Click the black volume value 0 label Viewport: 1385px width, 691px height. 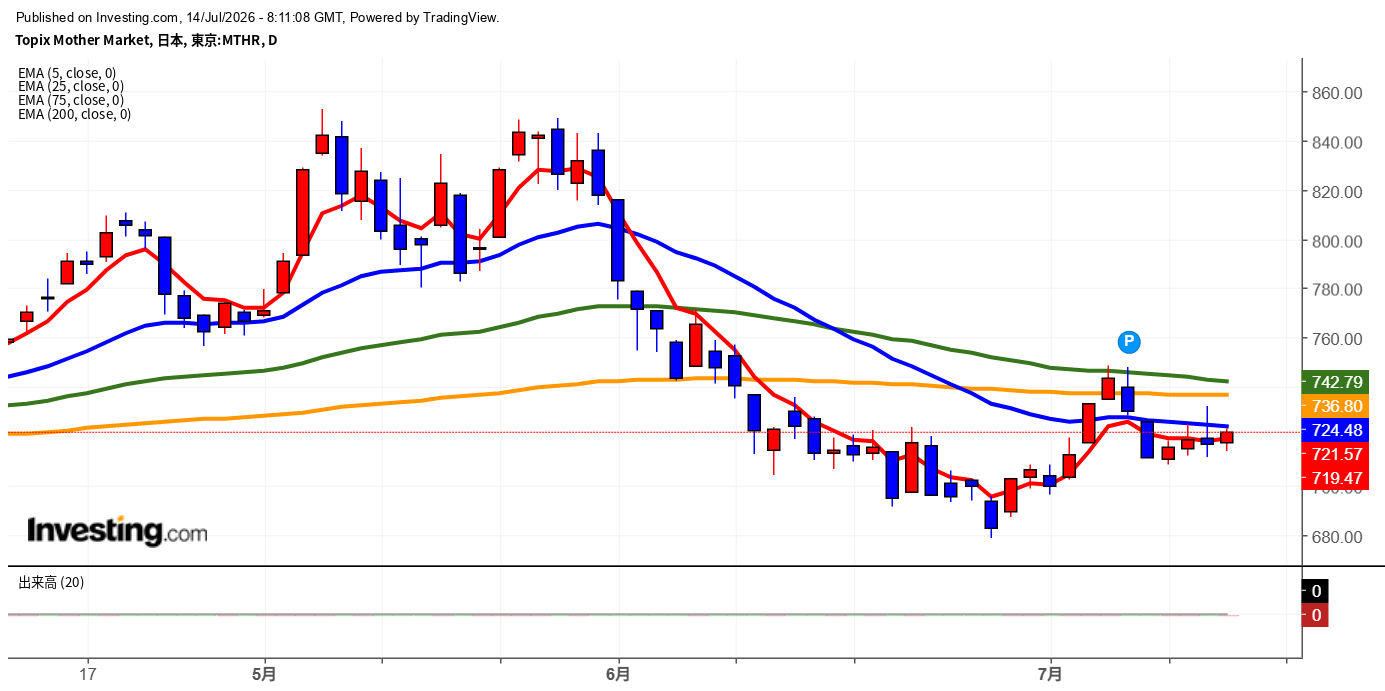1315,591
